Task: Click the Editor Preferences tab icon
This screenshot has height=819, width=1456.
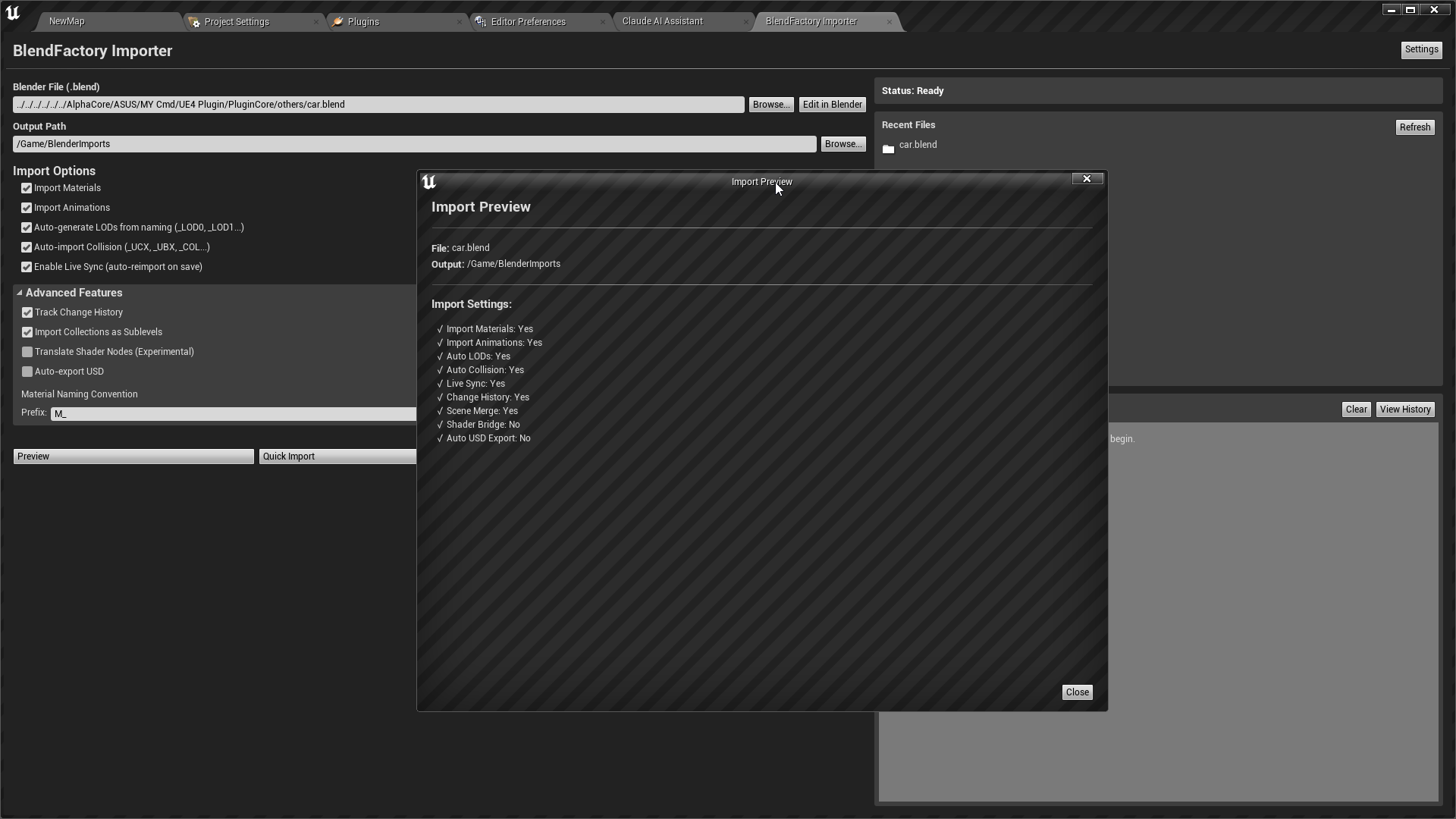Action: pyautogui.click(x=481, y=22)
